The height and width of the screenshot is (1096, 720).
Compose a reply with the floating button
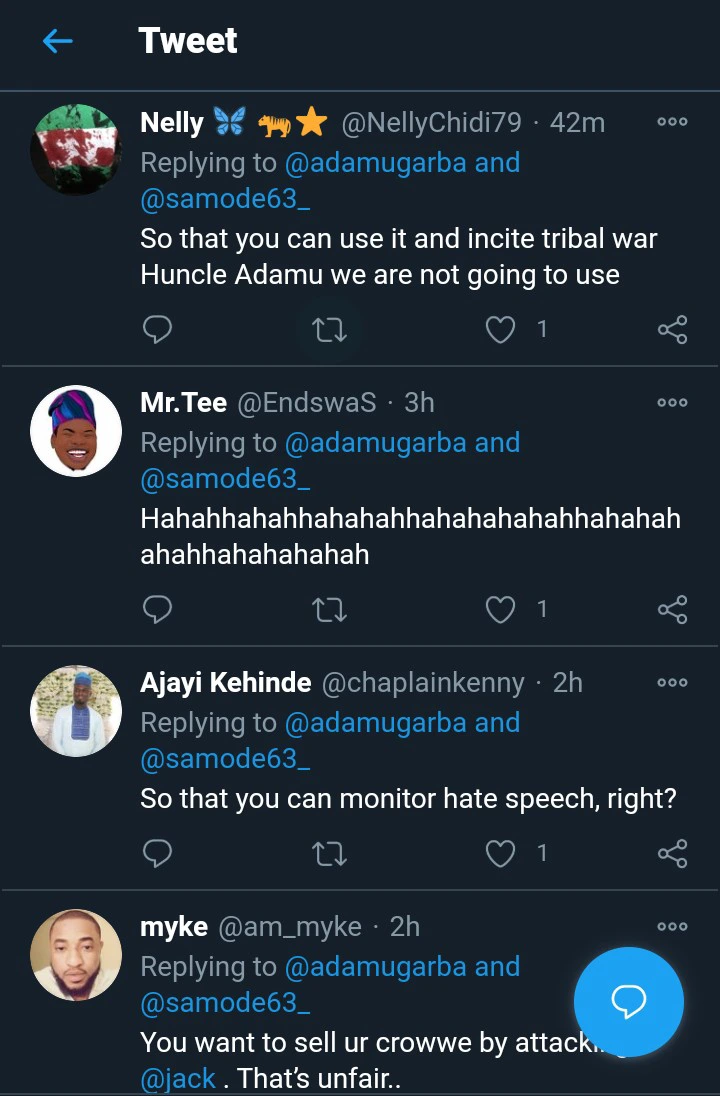[629, 1002]
